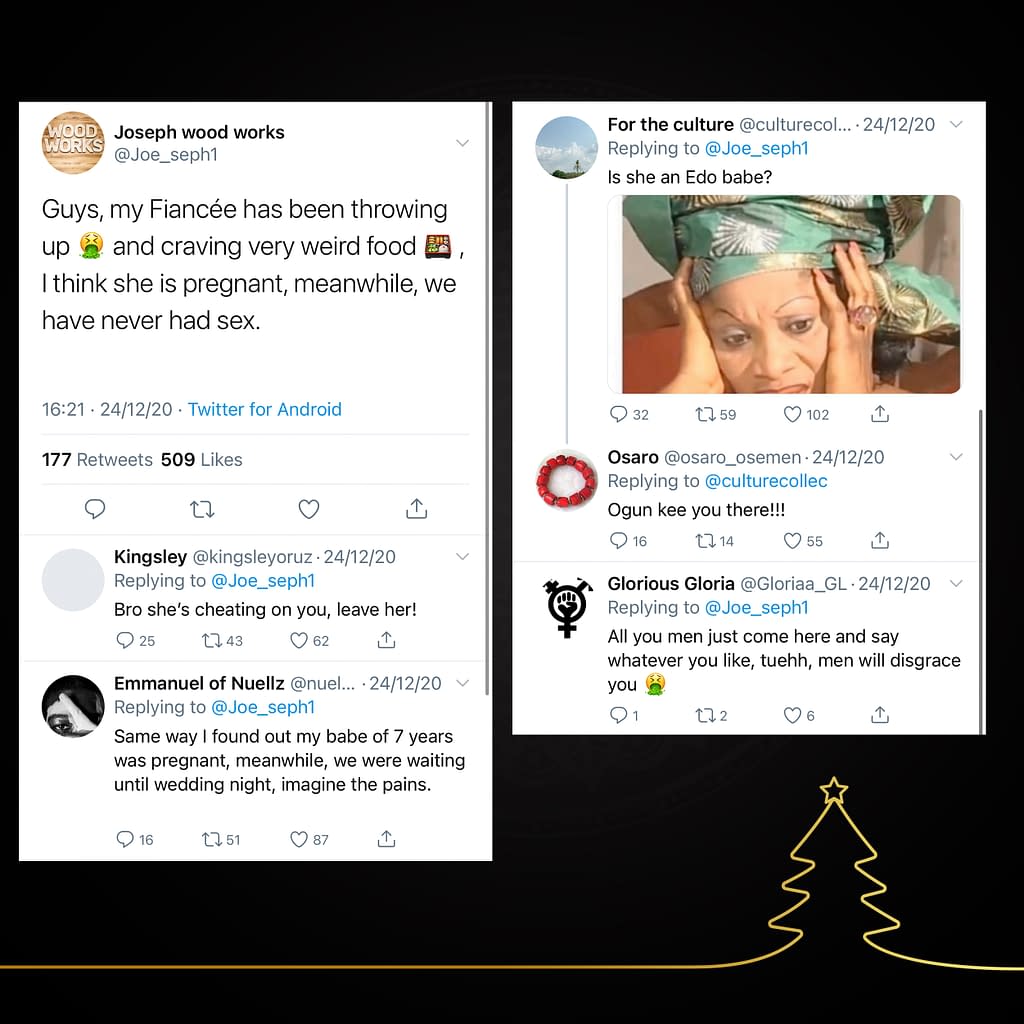Reply to Glorious Gloria's tweet
The width and height of the screenshot is (1024, 1024).
pos(618,715)
